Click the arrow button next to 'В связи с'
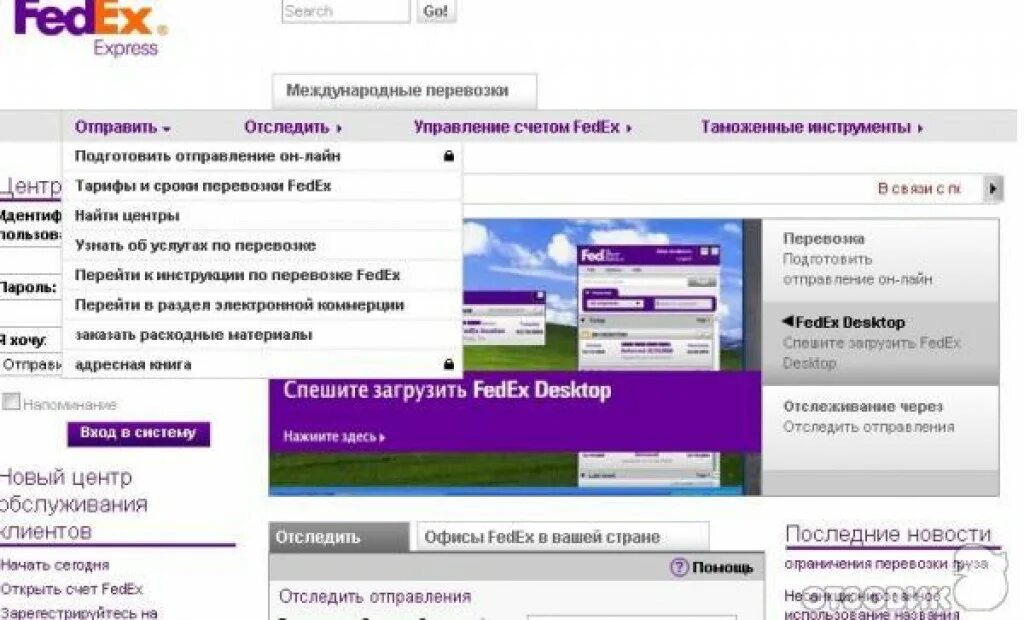Image resolution: width=1024 pixels, height=620 pixels. point(993,189)
